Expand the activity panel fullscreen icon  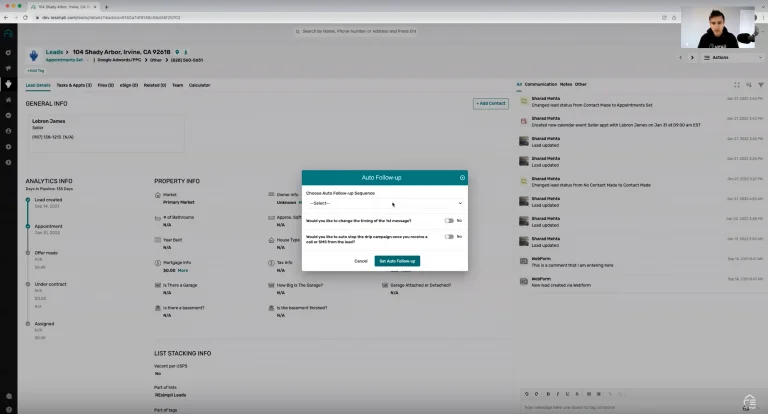click(x=737, y=85)
